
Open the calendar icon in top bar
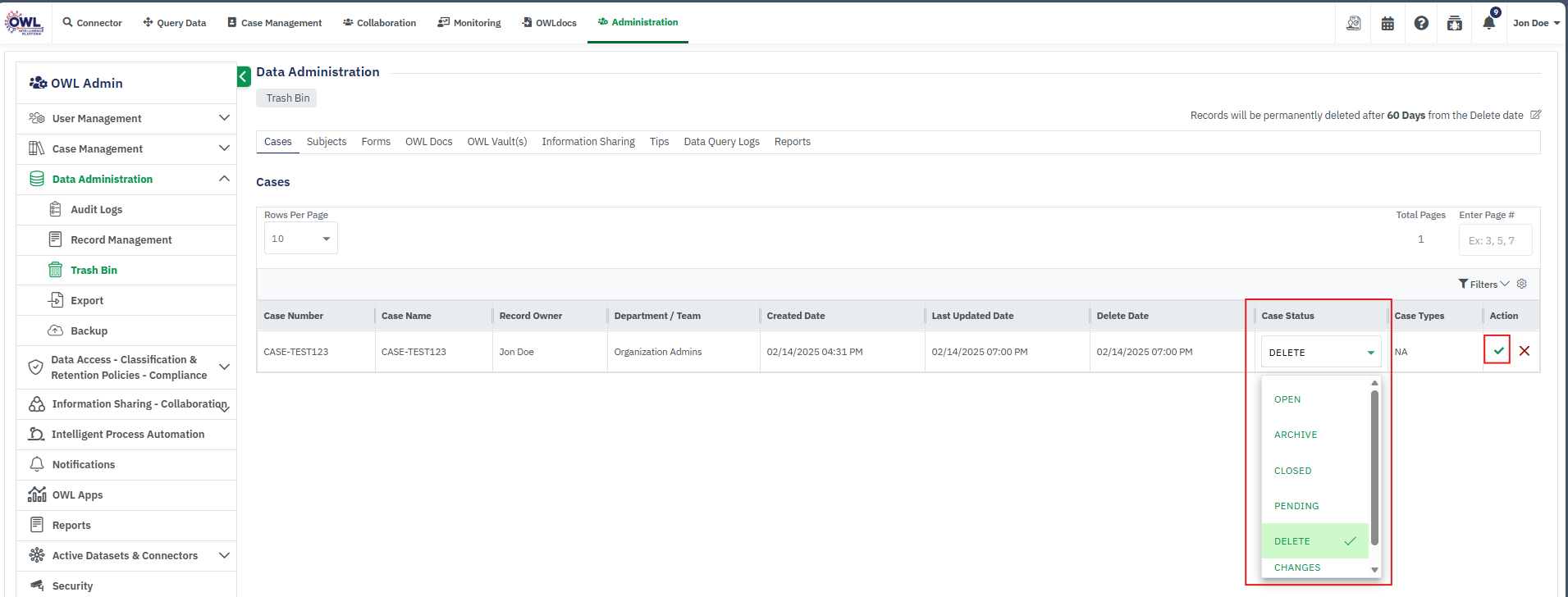(x=1387, y=23)
